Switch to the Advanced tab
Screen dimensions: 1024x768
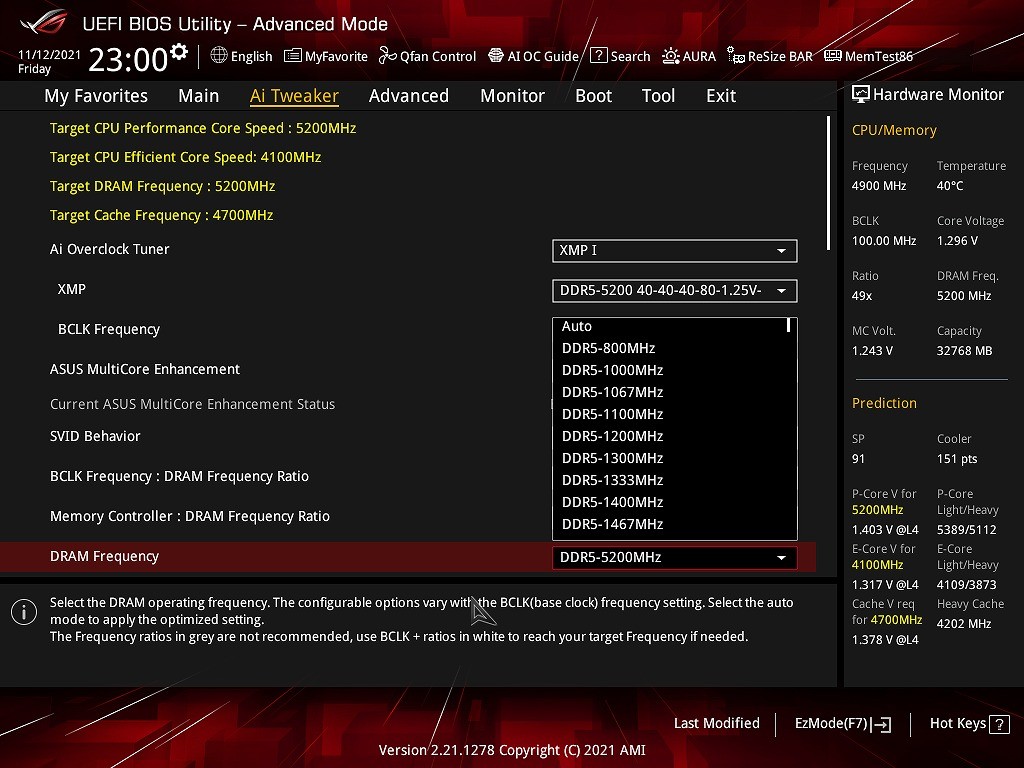tap(408, 96)
